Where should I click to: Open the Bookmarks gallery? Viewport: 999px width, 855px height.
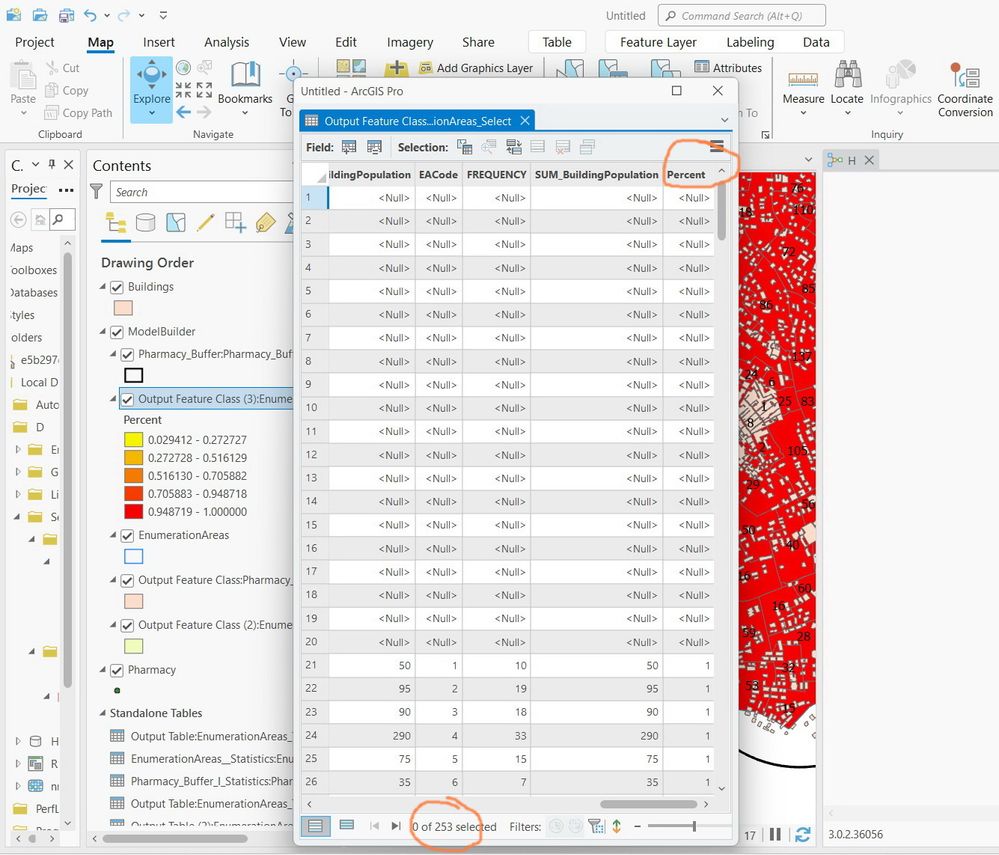click(x=245, y=89)
